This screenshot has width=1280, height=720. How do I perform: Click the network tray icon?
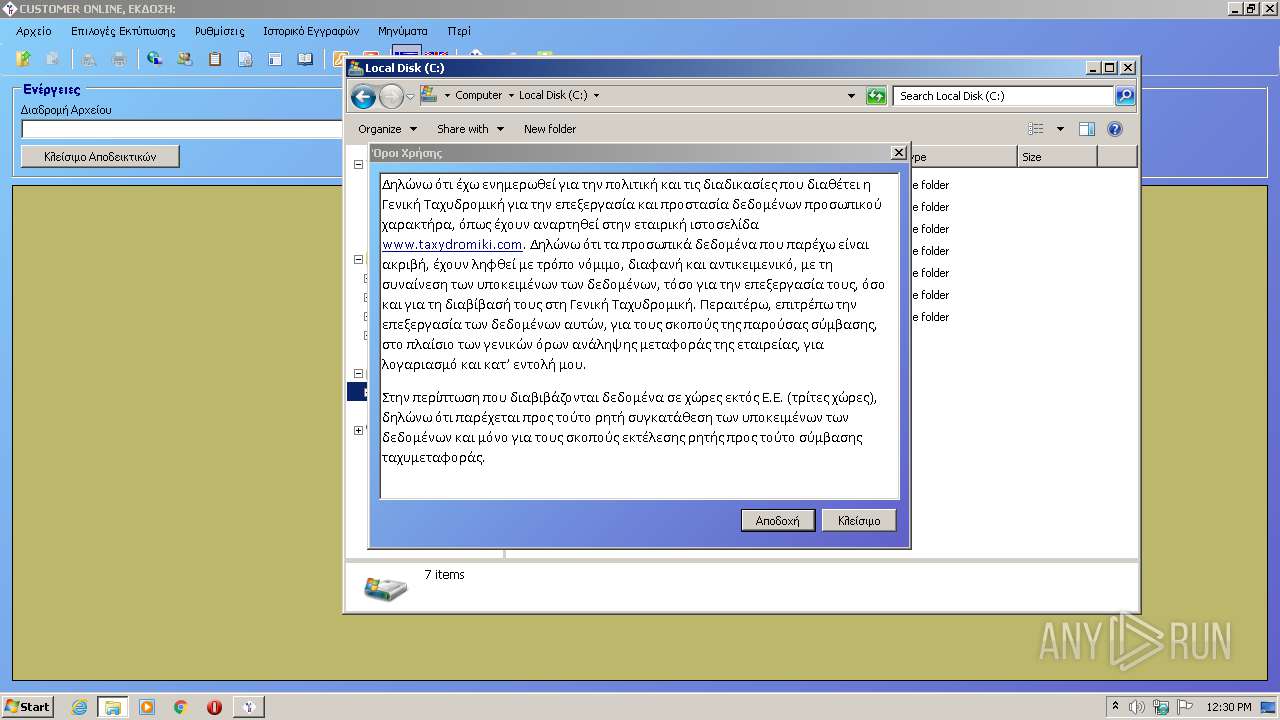point(1161,707)
